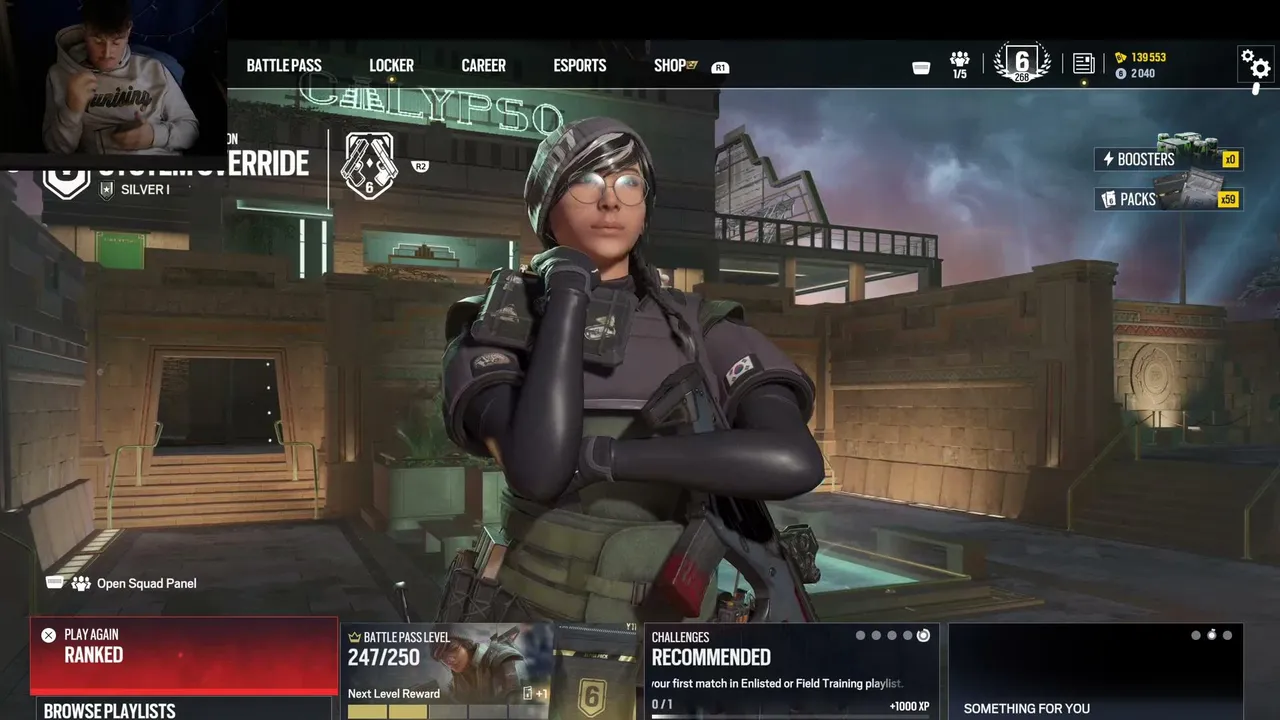Click the touchpad icon in top bar
1280x720 pixels.
pyautogui.click(x=922, y=67)
